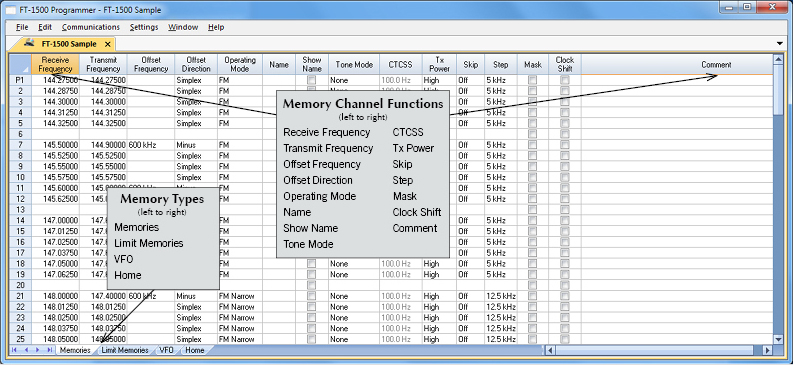
Task: Select the Offset Direction column header
Action: tap(196, 65)
